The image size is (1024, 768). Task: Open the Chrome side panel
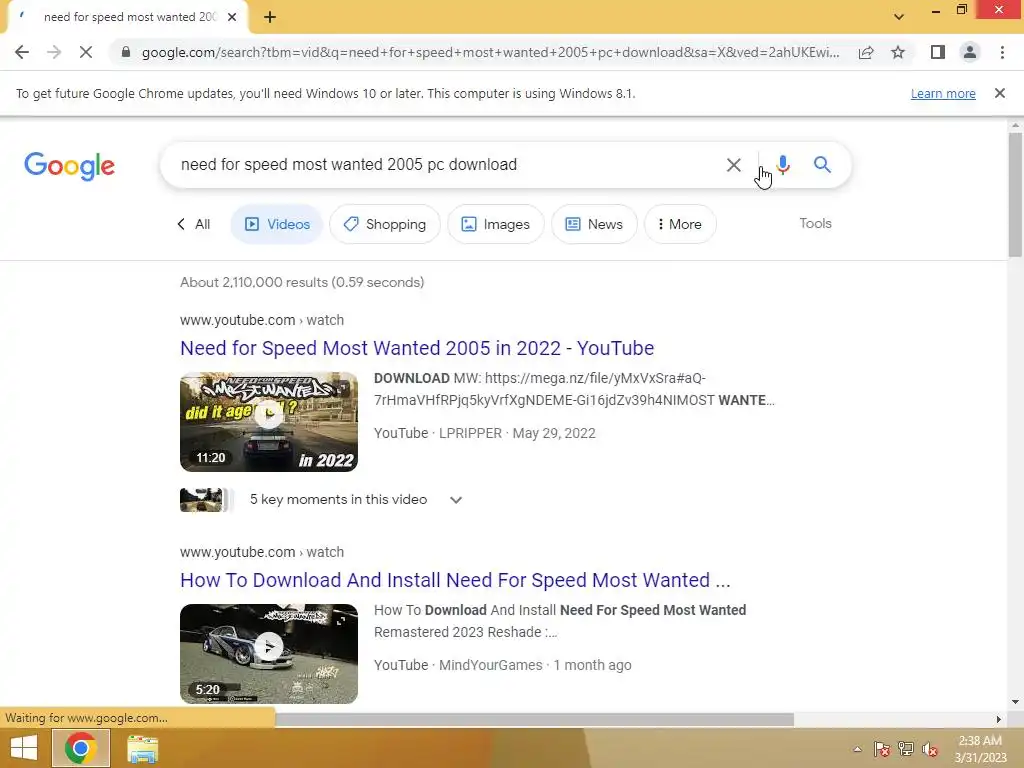(x=938, y=52)
